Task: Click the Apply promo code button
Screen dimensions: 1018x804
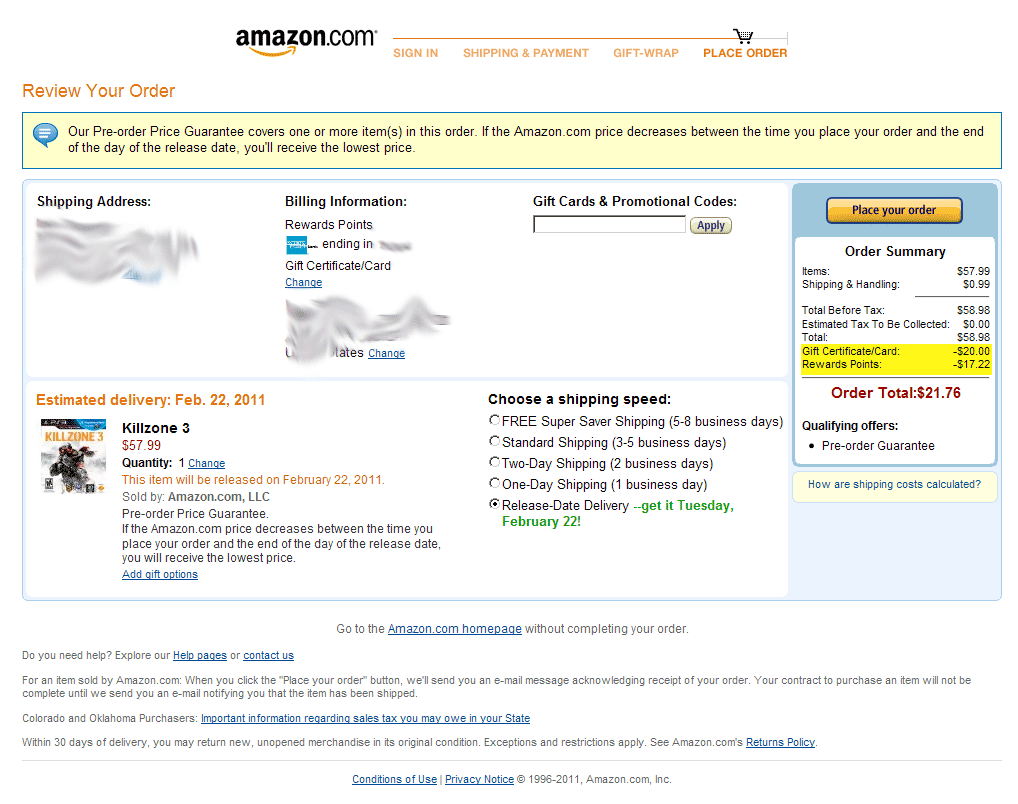Action: coord(711,225)
